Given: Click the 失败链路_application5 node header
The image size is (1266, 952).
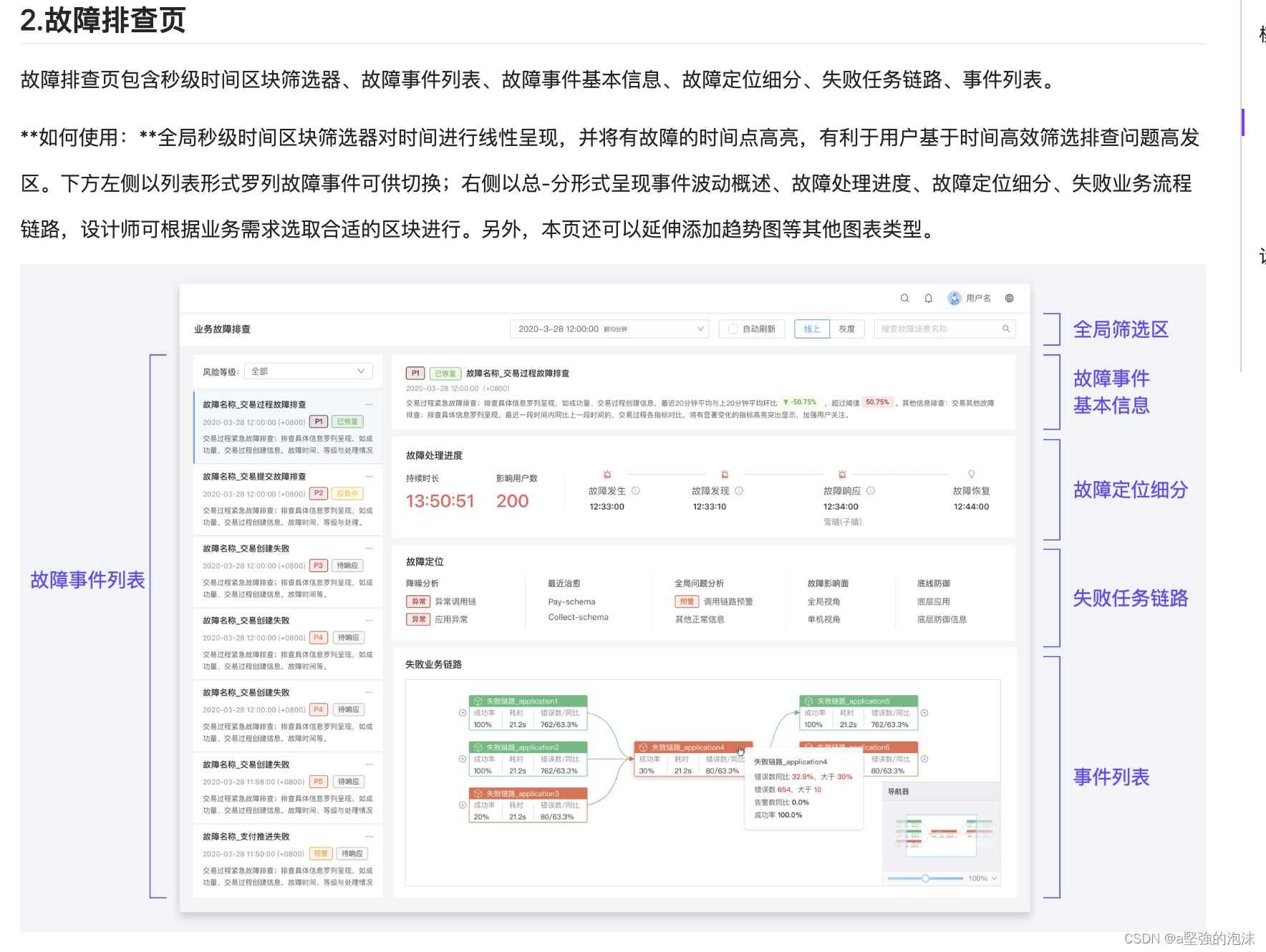Looking at the screenshot, I should [x=859, y=701].
